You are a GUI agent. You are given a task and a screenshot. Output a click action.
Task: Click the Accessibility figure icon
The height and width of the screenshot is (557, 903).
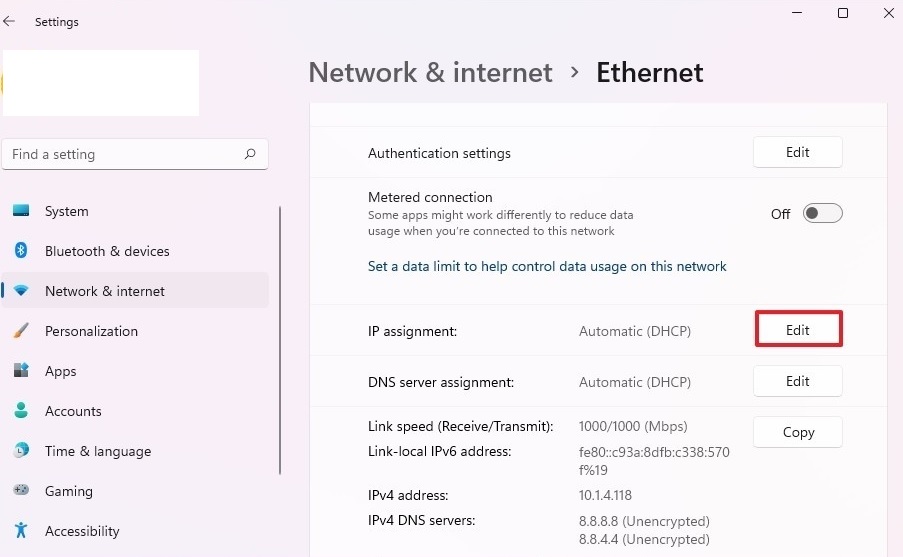[21, 531]
